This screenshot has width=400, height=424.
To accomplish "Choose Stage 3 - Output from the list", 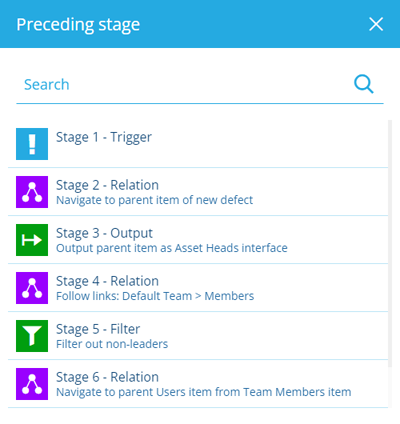I will pos(198,240).
